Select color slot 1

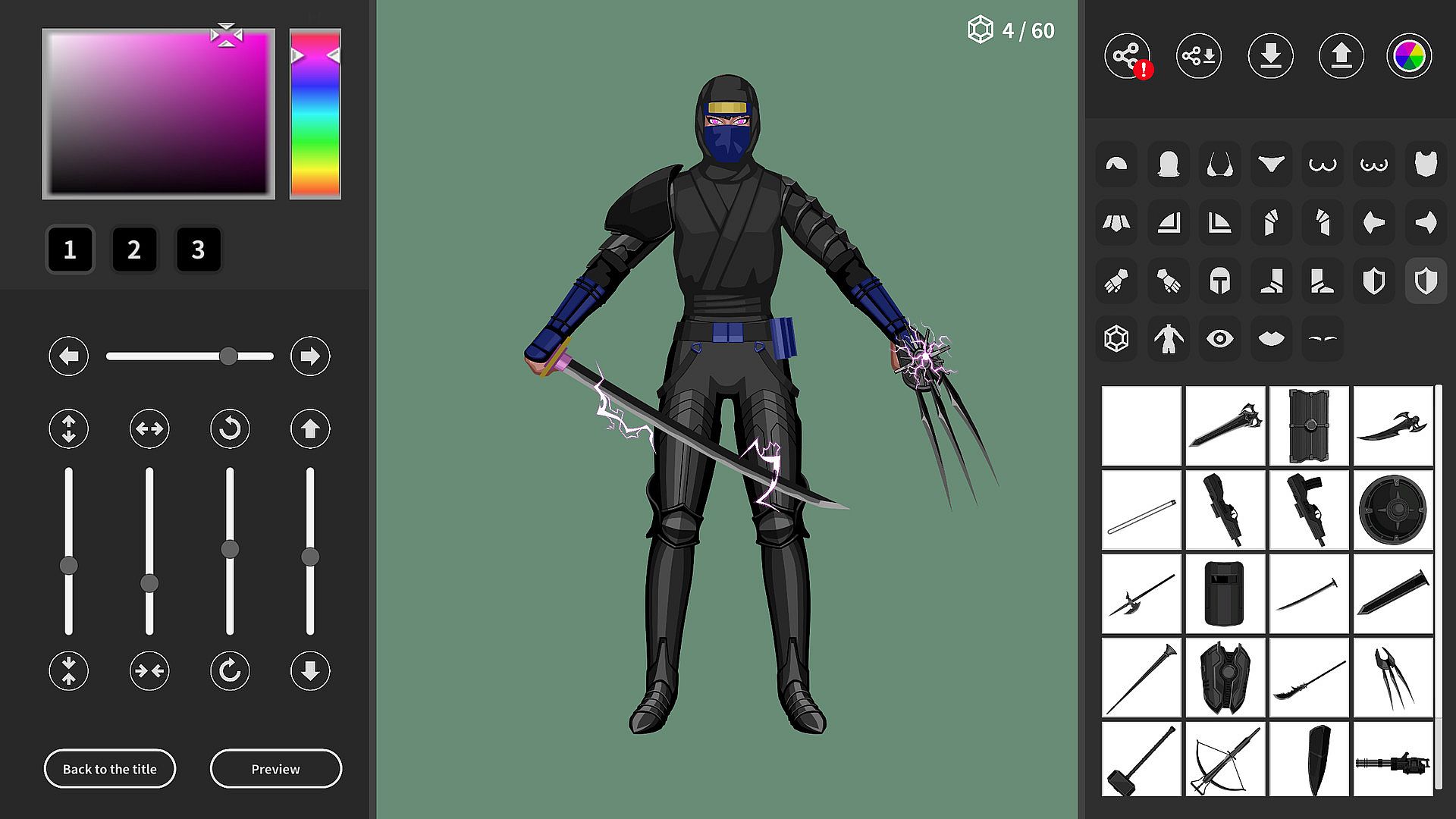pyautogui.click(x=70, y=249)
